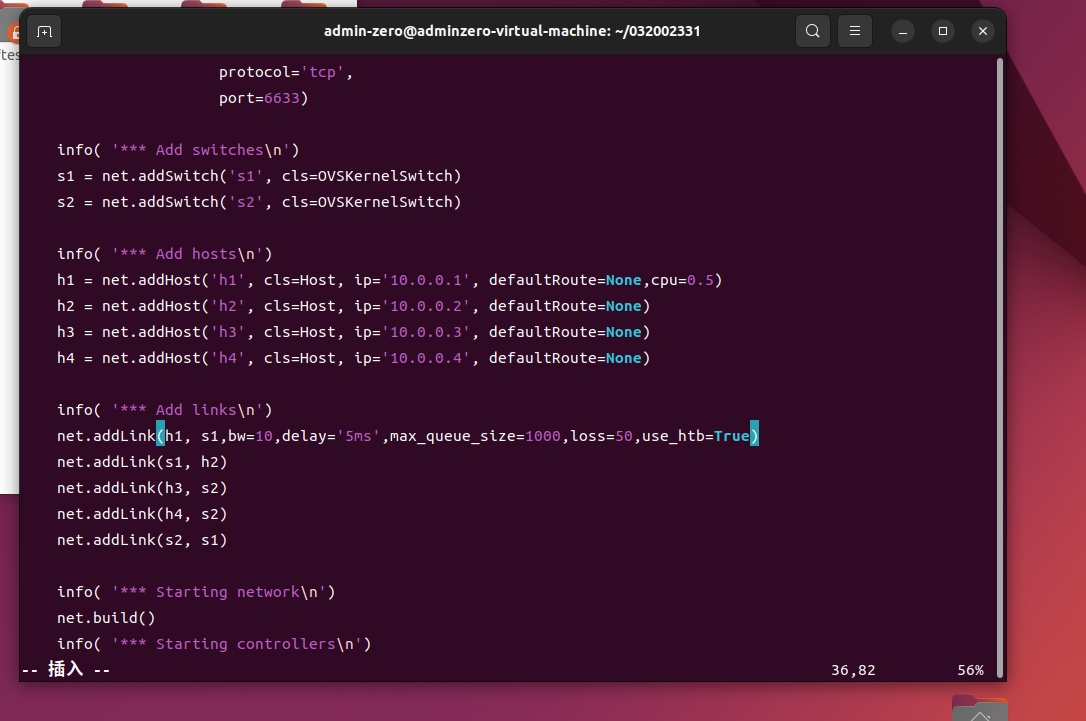Click the h2 addHost line
Screen dimensions: 1086x721
[x=353, y=306]
